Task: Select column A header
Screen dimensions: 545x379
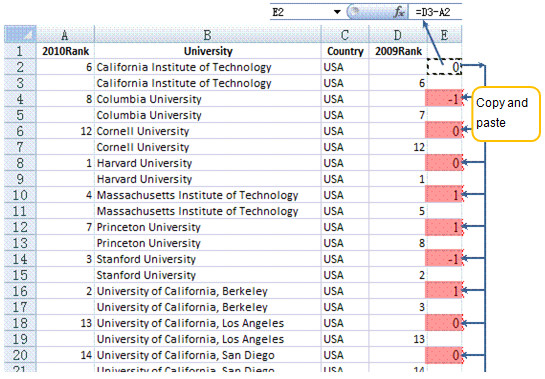Action: 65,35
